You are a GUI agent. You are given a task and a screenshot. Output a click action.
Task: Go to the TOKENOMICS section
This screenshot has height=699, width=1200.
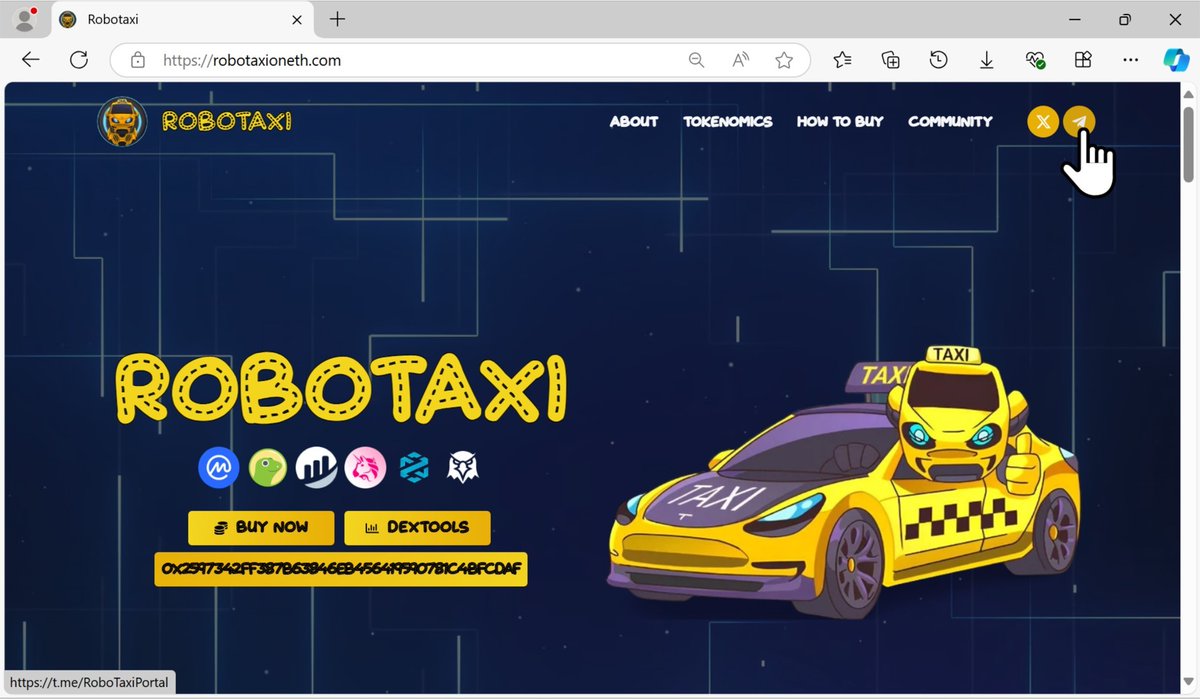pyautogui.click(x=728, y=122)
